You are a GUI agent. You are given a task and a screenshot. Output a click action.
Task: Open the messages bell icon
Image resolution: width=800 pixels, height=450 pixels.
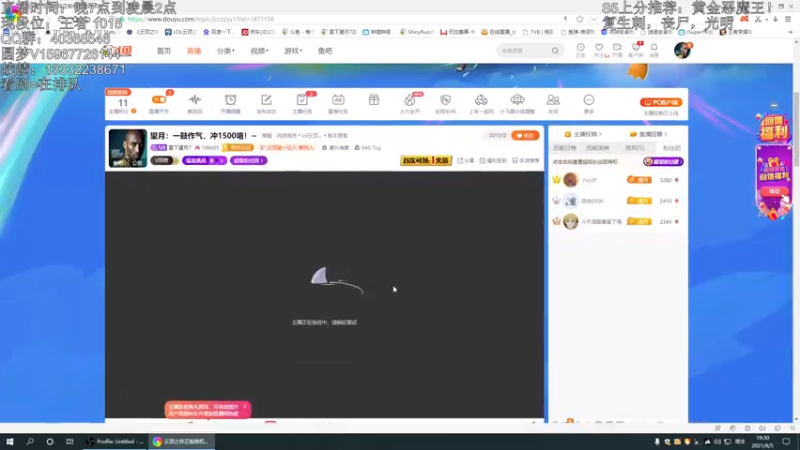click(x=654, y=47)
